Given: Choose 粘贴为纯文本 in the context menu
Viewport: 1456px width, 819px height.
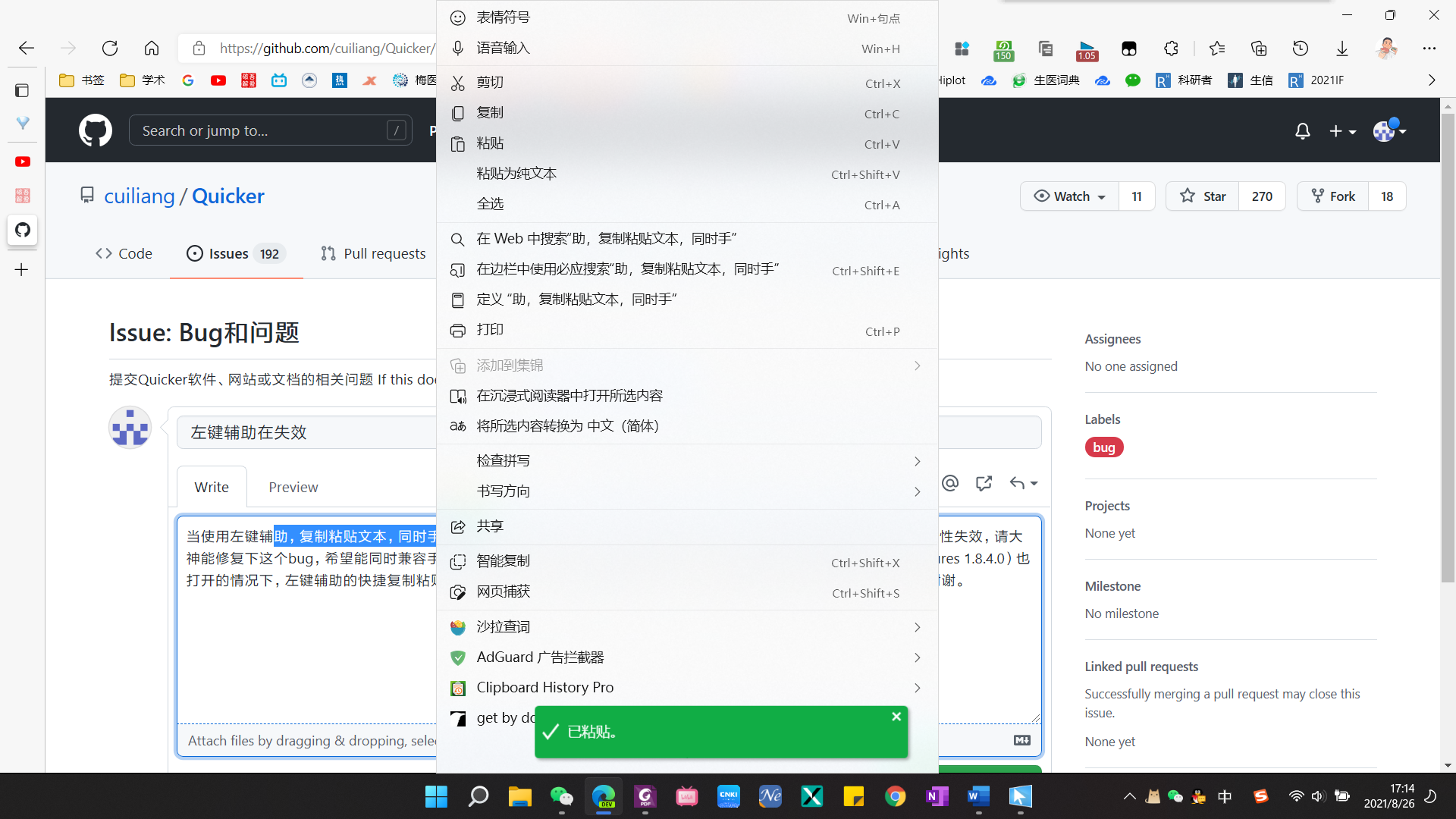Looking at the screenshot, I should point(687,174).
